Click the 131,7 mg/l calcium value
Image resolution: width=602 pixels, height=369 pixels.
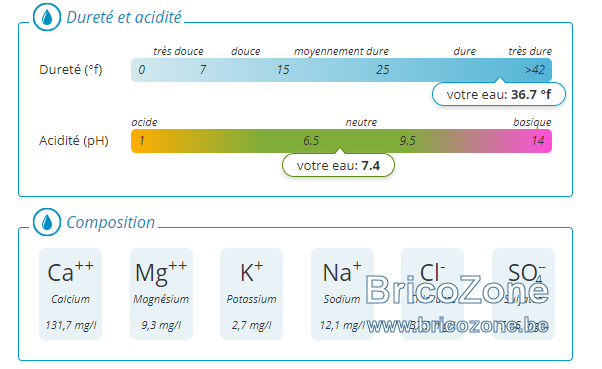(71, 325)
